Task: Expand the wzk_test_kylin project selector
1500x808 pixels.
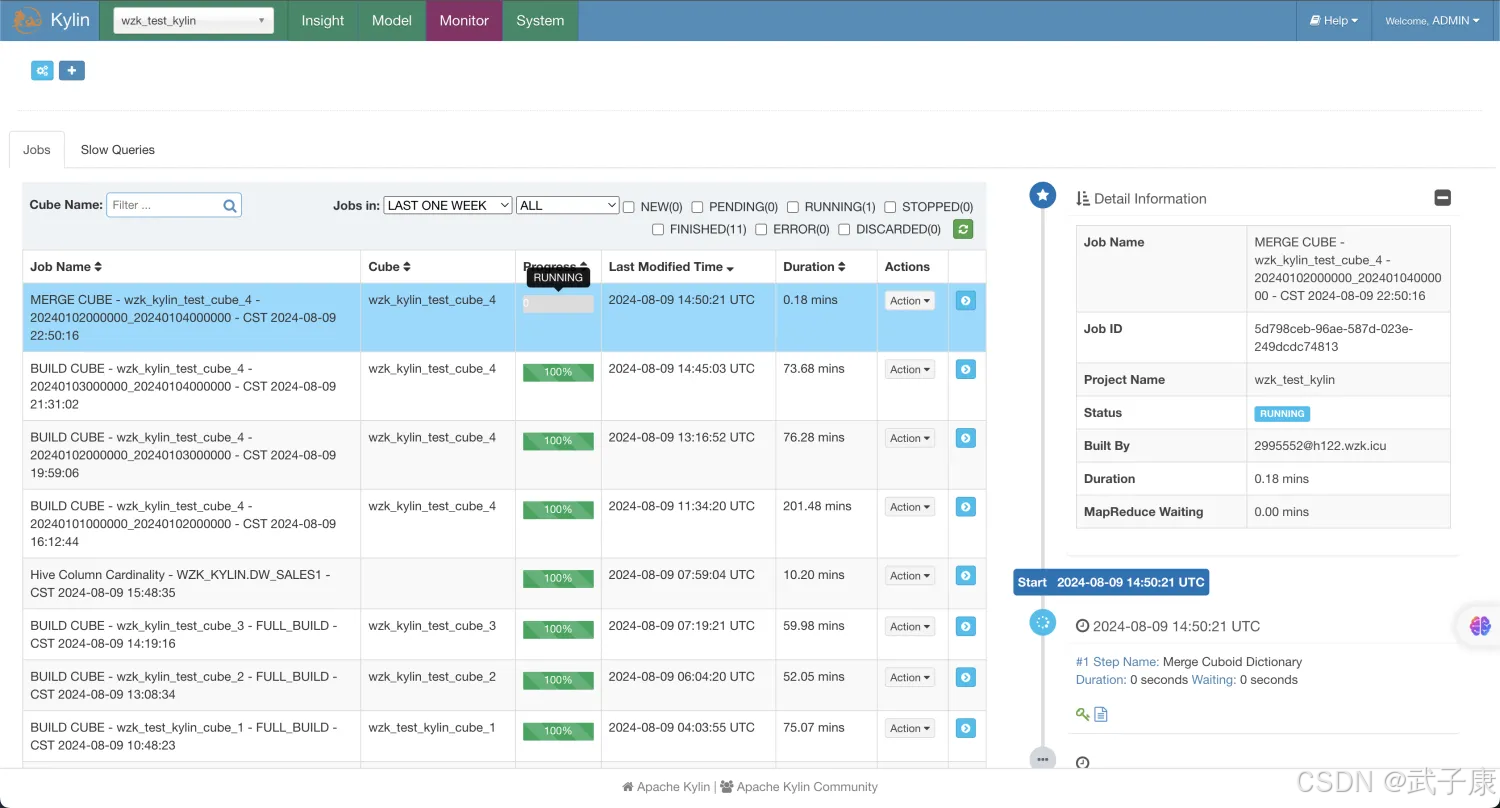Action: tap(193, 20)
